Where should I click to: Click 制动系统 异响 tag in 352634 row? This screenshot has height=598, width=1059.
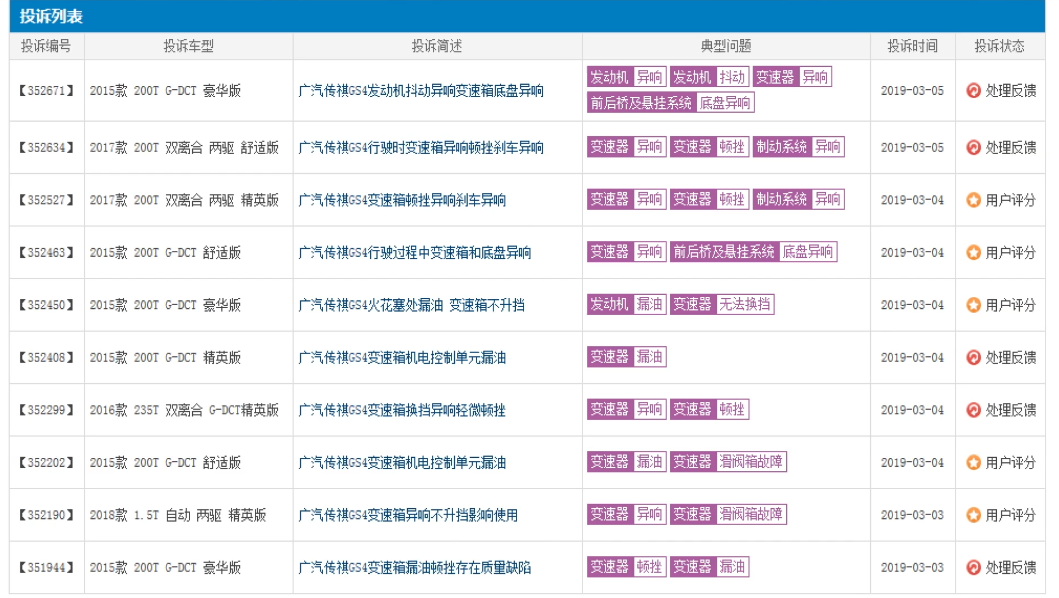pyautogui.click(x=798, y=147)
